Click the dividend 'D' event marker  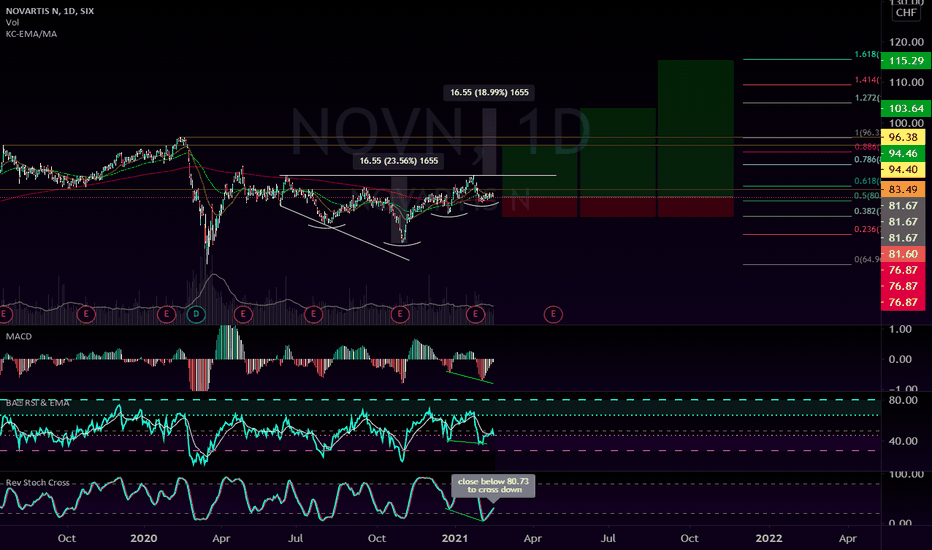pos(196,313)
